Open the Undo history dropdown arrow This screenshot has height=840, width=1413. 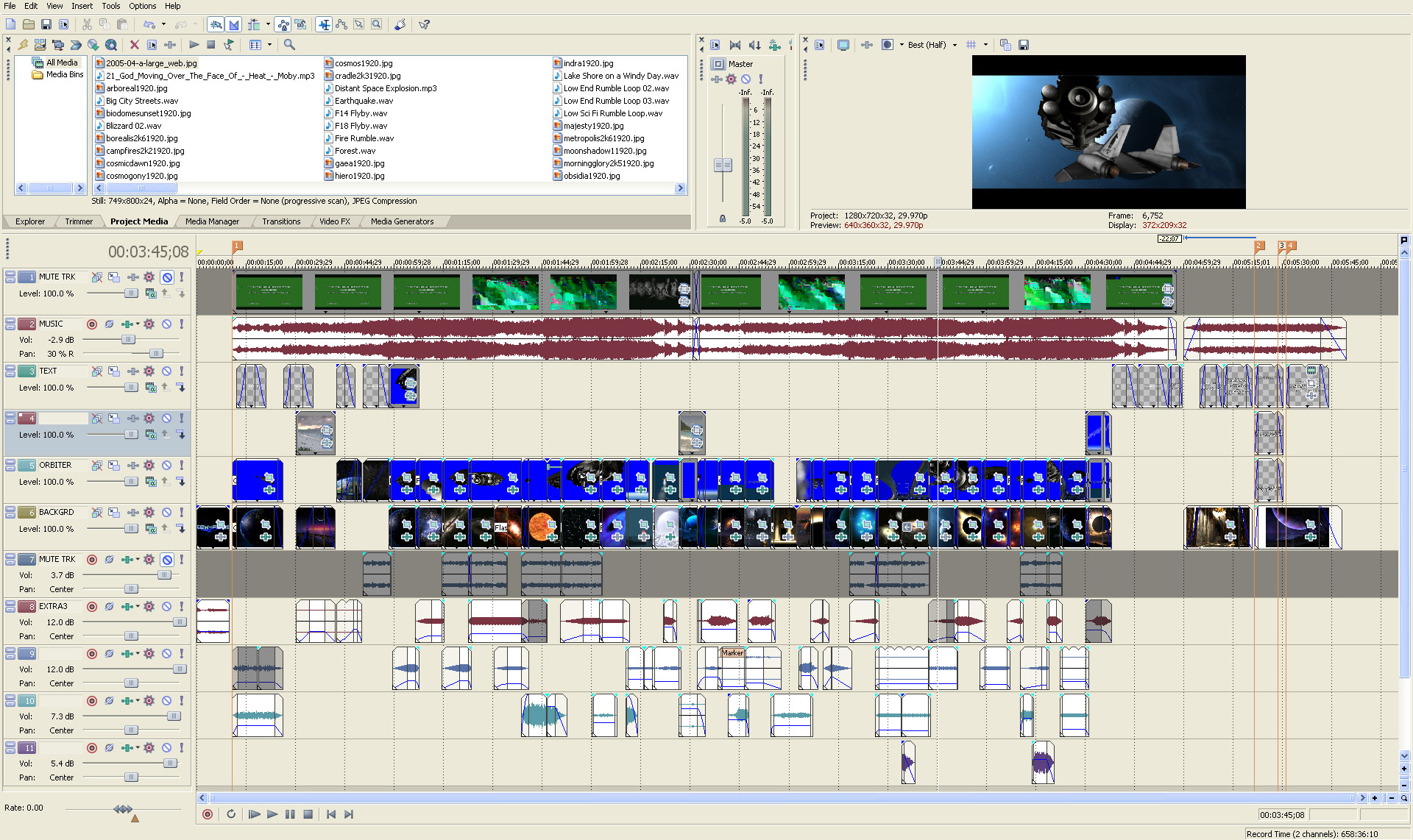point(163,24)
